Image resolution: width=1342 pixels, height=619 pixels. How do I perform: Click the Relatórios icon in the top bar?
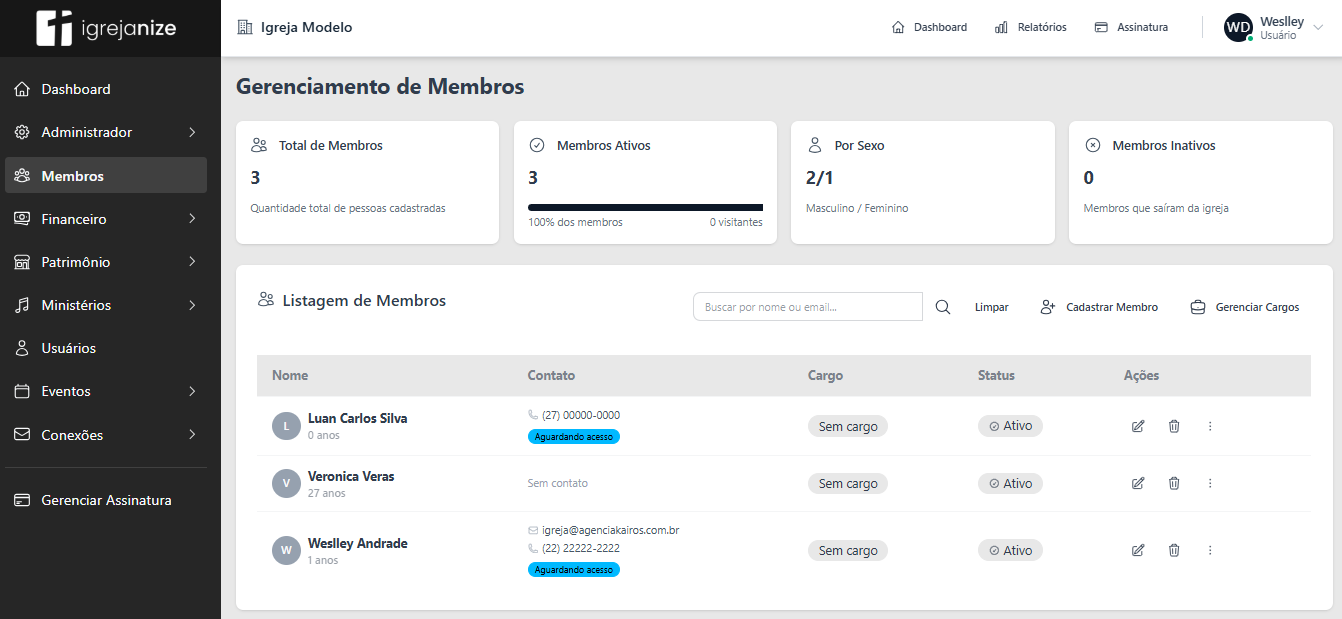click(1000, 27)
